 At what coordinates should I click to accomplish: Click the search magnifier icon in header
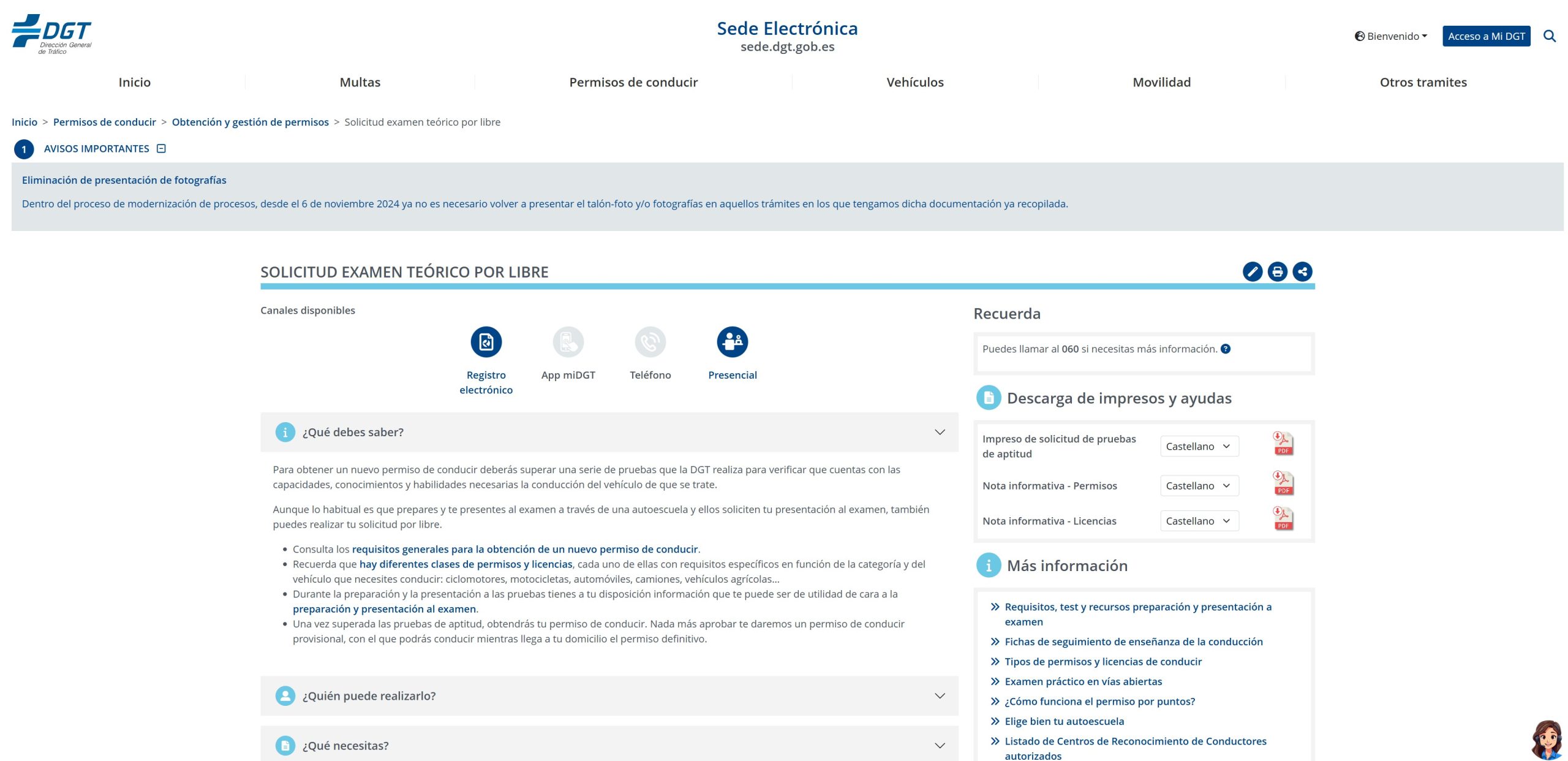tap(1549, 36)
